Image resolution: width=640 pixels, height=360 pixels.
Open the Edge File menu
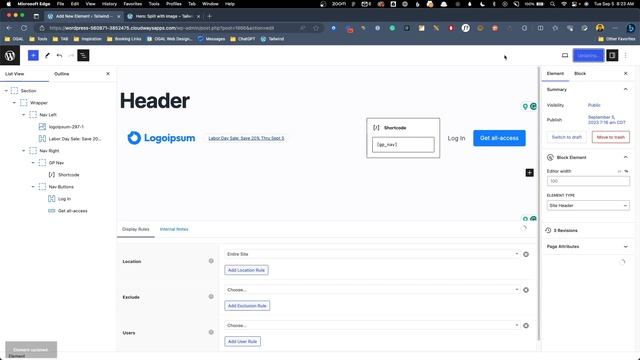[x=60, y=4]
